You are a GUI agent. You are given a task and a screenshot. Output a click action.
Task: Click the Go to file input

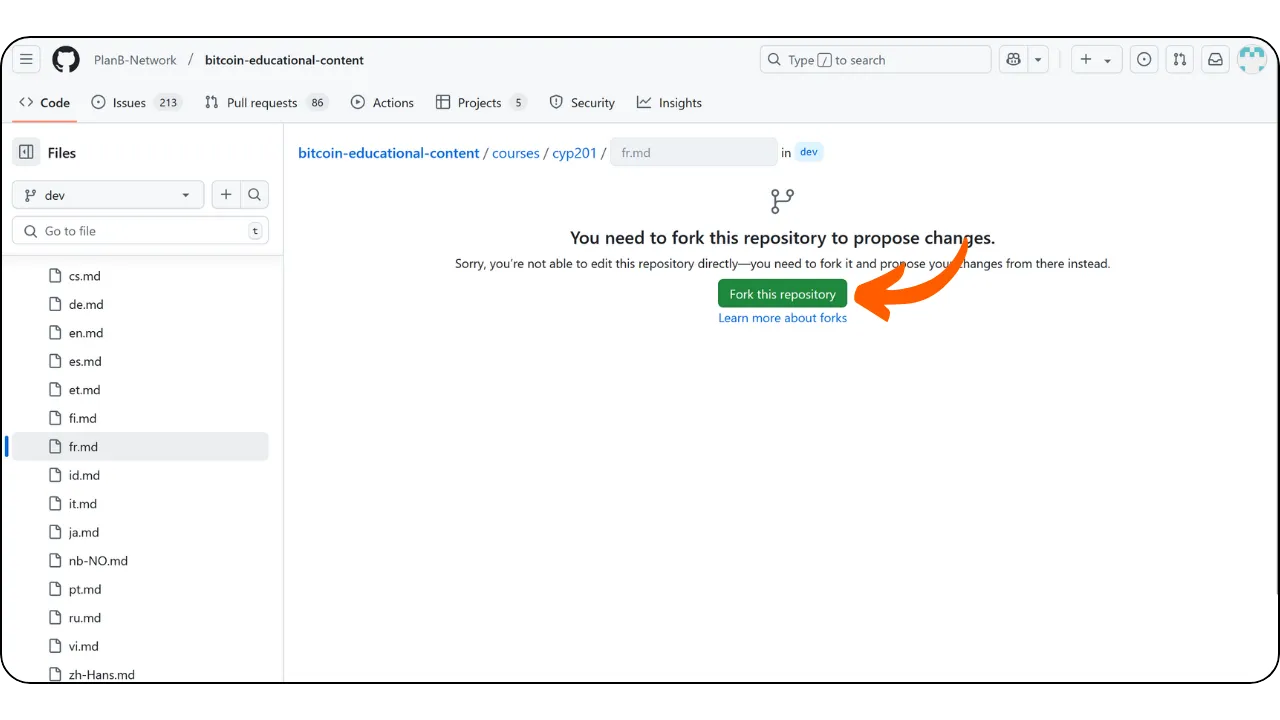(x=140, y=231)
